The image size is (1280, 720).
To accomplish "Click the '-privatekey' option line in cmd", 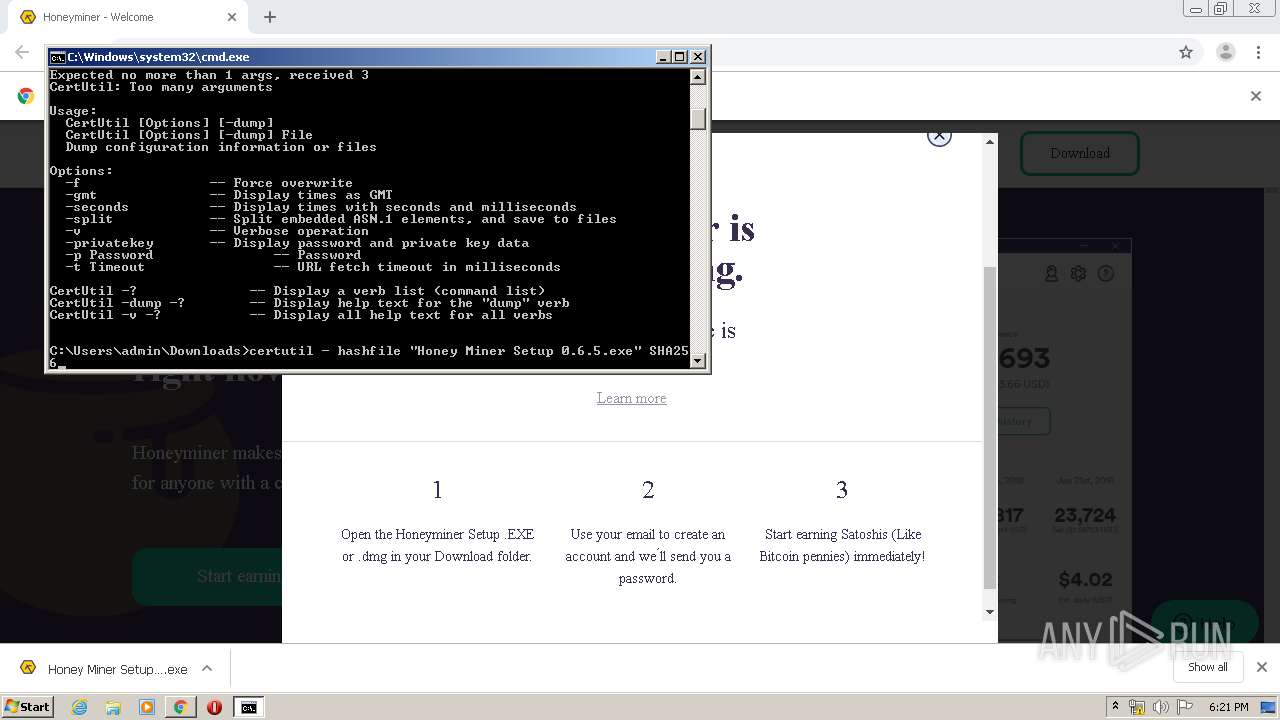I will 289,243.
